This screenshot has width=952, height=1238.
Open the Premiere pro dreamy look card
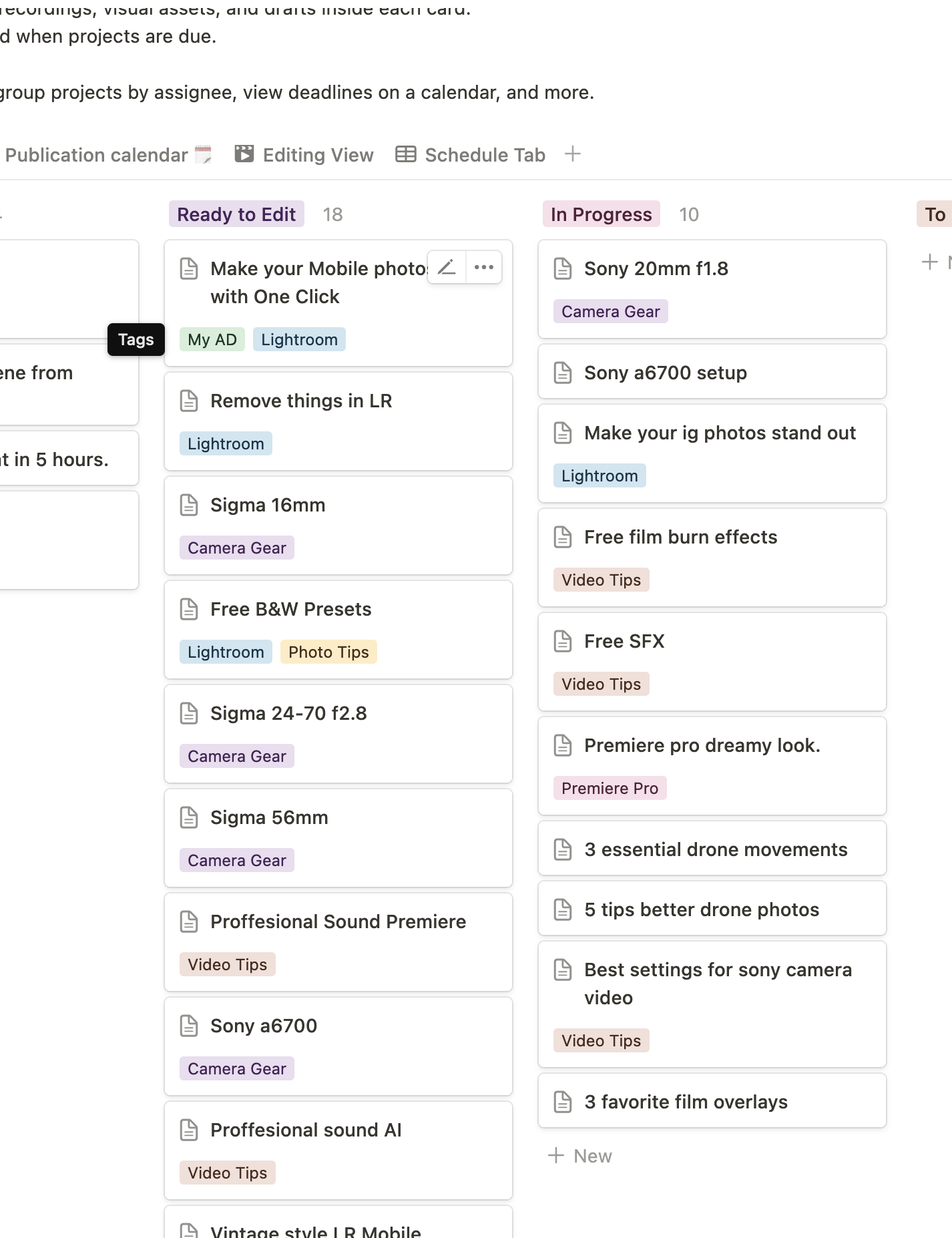point(702,746)
